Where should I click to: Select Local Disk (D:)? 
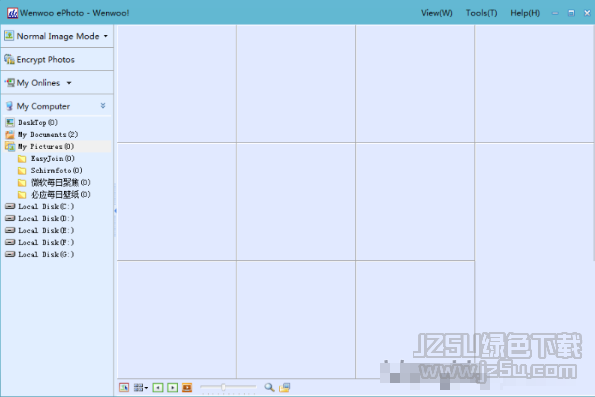46,219
